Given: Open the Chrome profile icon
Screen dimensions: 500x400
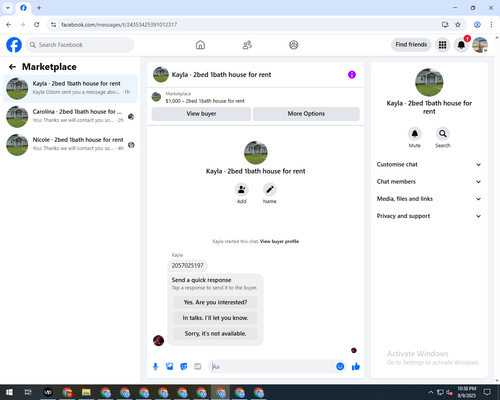Looking at the screenshot, I should click(477, 25).
